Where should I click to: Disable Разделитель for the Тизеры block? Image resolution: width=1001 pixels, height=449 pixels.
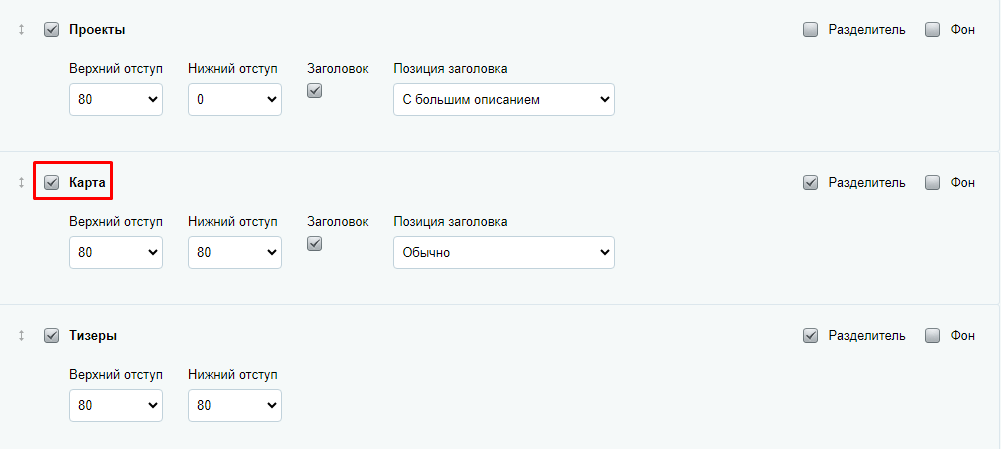(810, 335)
